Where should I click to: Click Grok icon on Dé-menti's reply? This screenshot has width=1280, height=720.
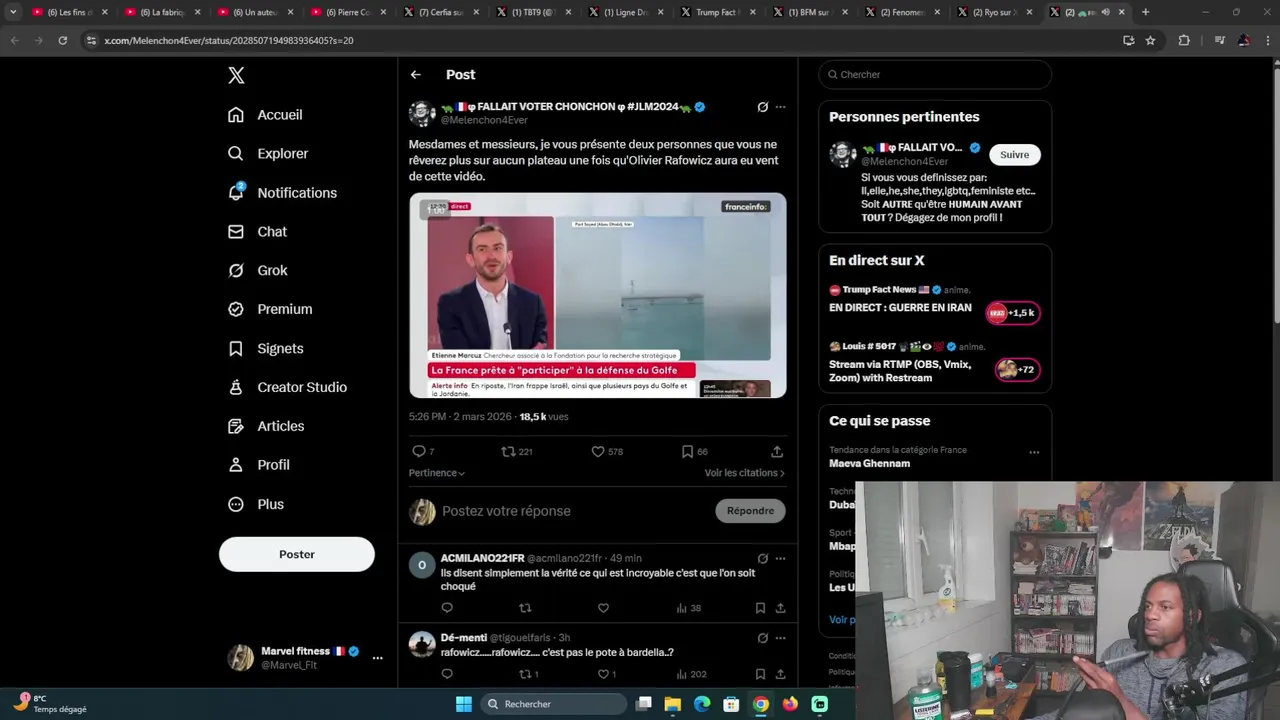(763, 638)
